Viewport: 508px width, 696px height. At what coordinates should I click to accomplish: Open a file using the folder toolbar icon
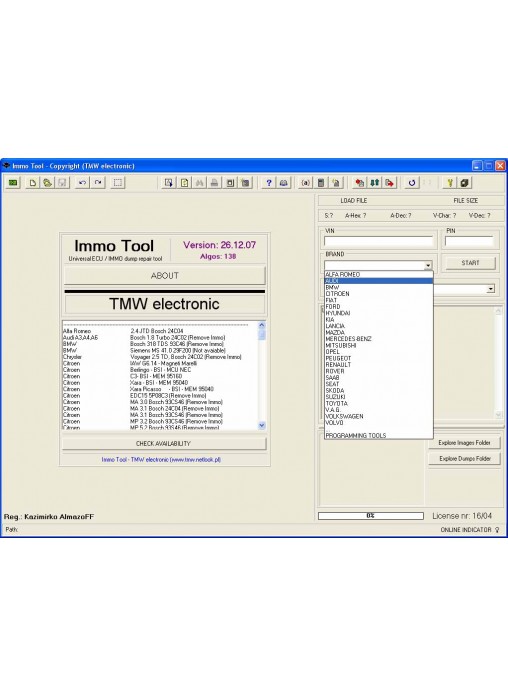[47, 182]
